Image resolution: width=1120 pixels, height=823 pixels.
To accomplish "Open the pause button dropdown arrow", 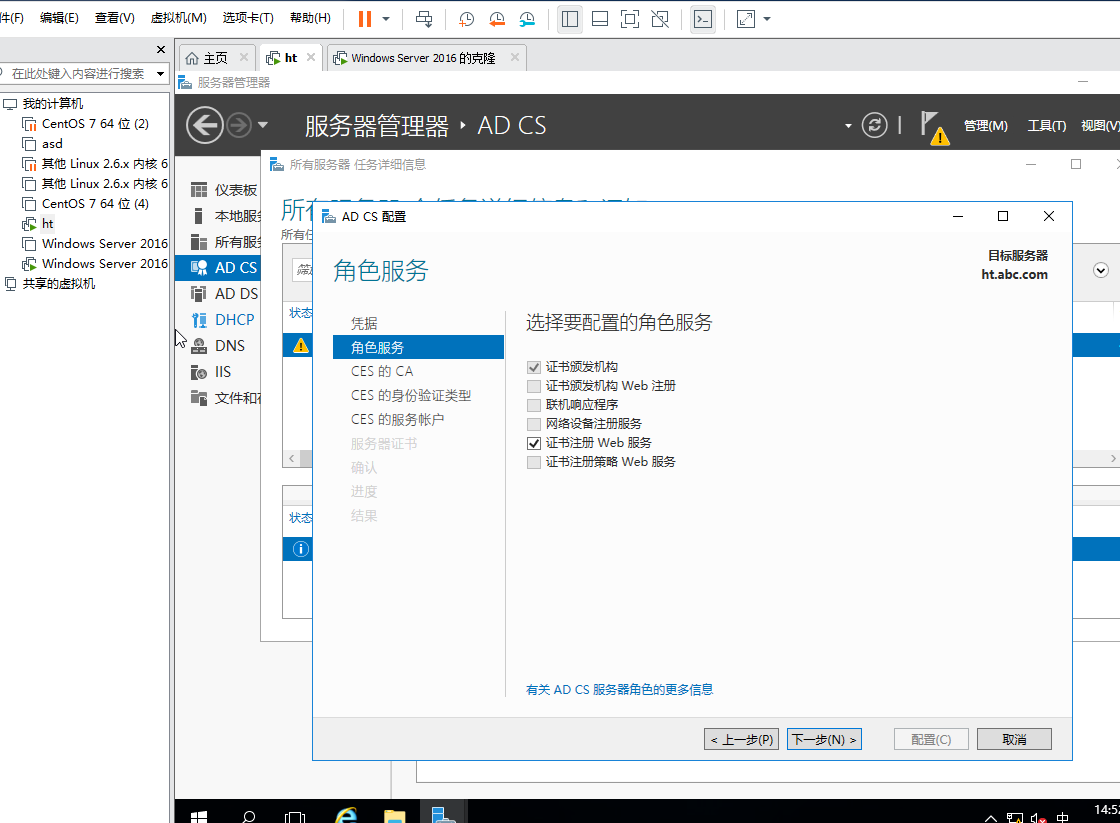I will click(x=386, y=19).
